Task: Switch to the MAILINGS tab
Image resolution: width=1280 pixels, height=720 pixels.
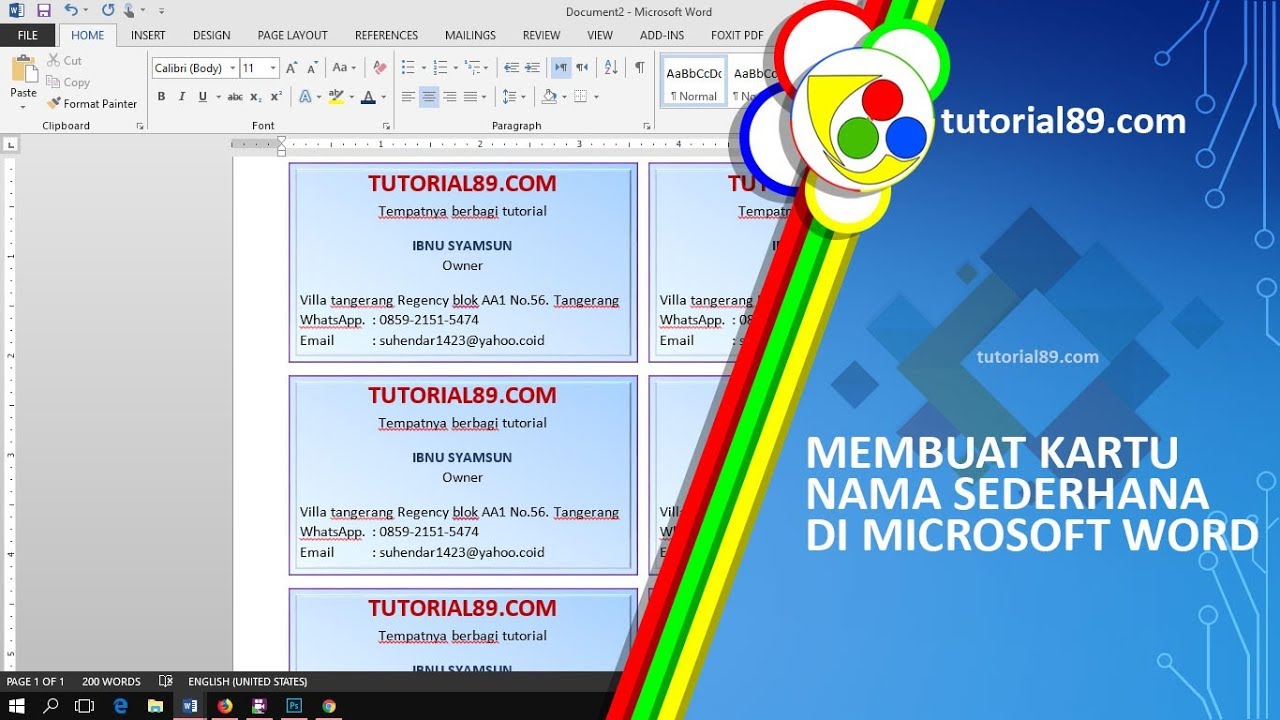Action: [470, 35]
